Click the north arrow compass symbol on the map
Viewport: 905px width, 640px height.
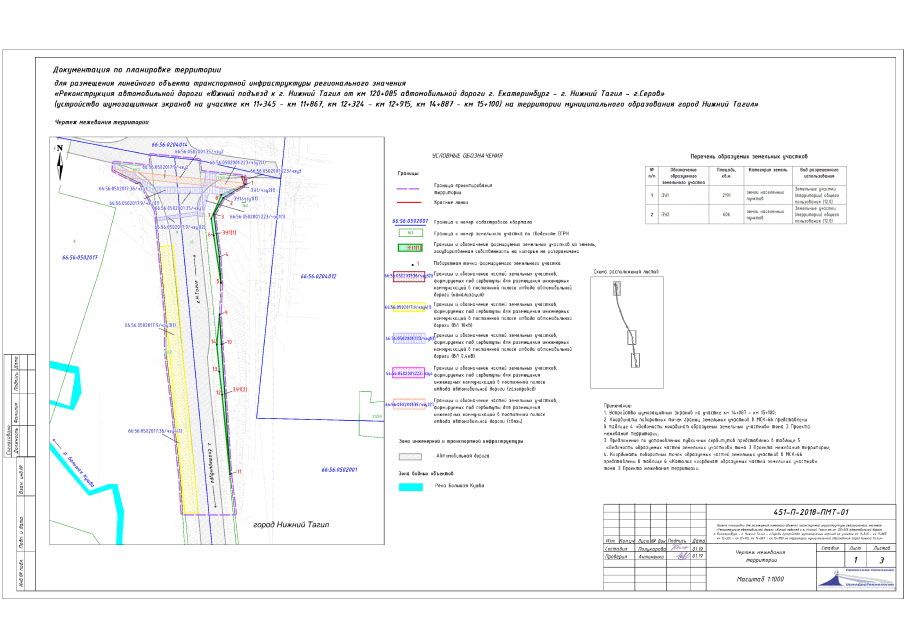(59, 162)
